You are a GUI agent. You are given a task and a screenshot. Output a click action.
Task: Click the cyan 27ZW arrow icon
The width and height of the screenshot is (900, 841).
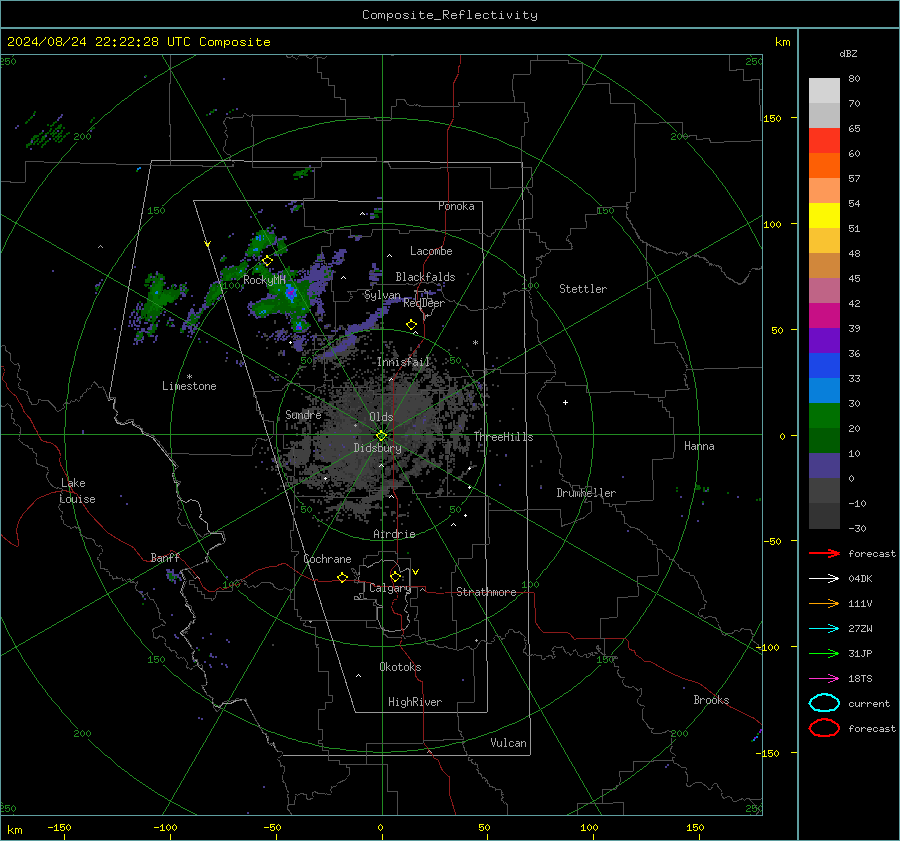tap(824, 629)
